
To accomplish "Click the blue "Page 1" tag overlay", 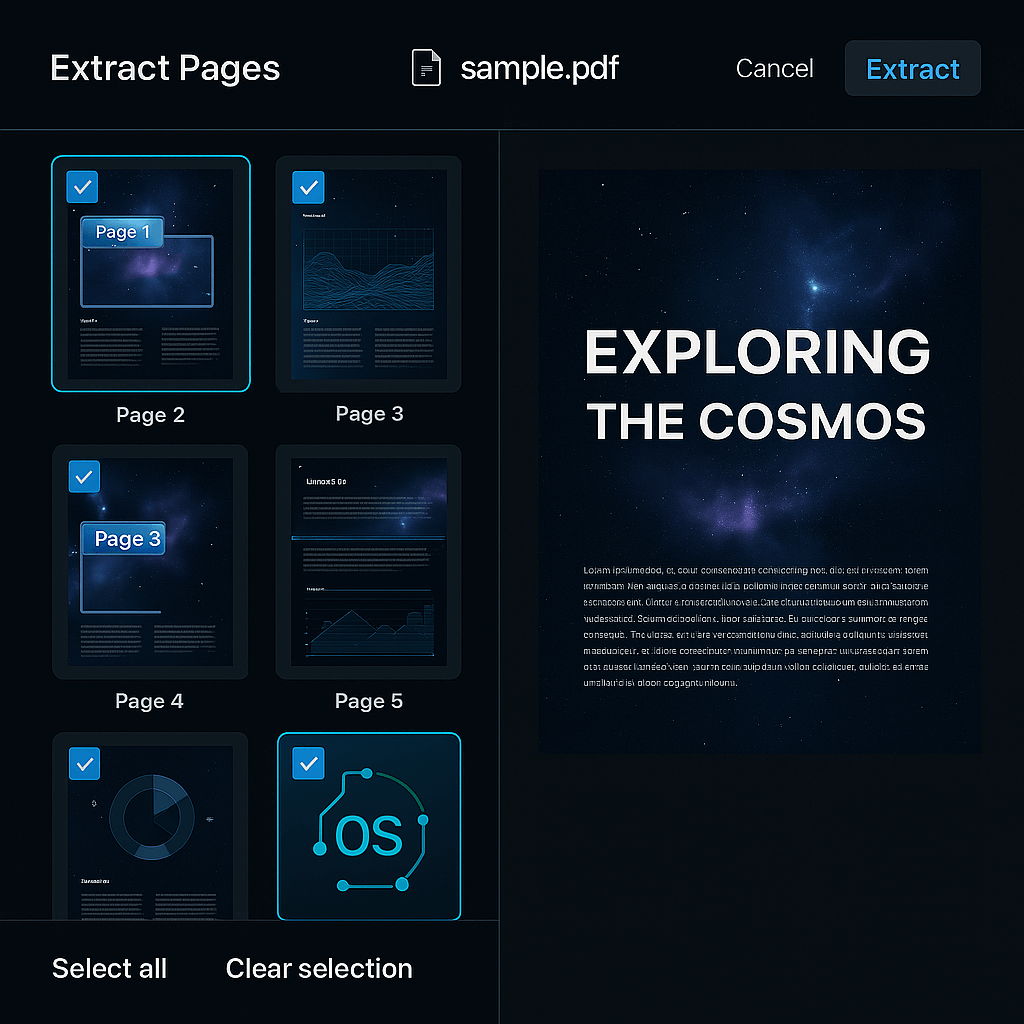I will coord(122,232).
